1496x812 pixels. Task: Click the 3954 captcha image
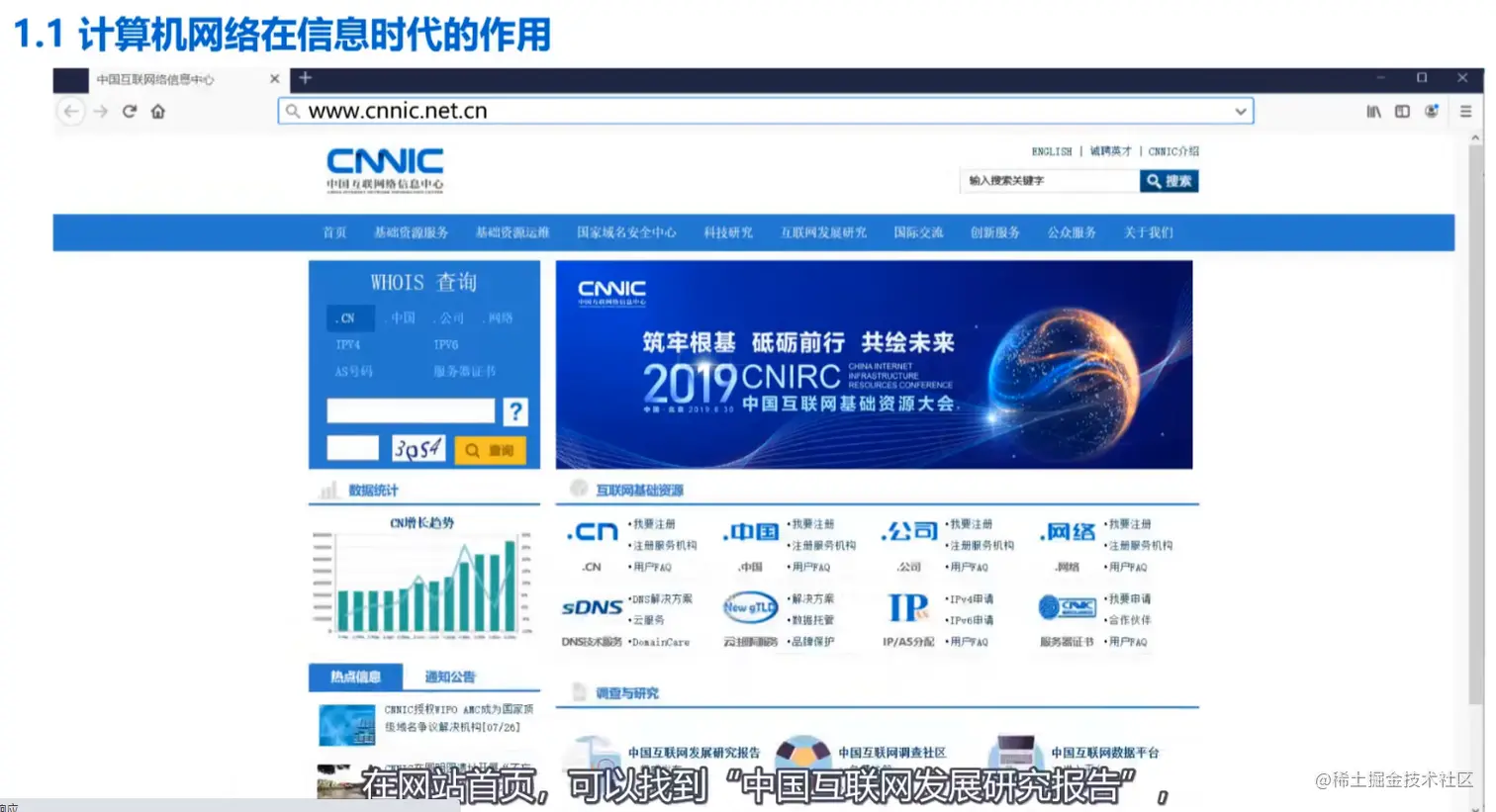pyautogui.click(x=419, y=449)
